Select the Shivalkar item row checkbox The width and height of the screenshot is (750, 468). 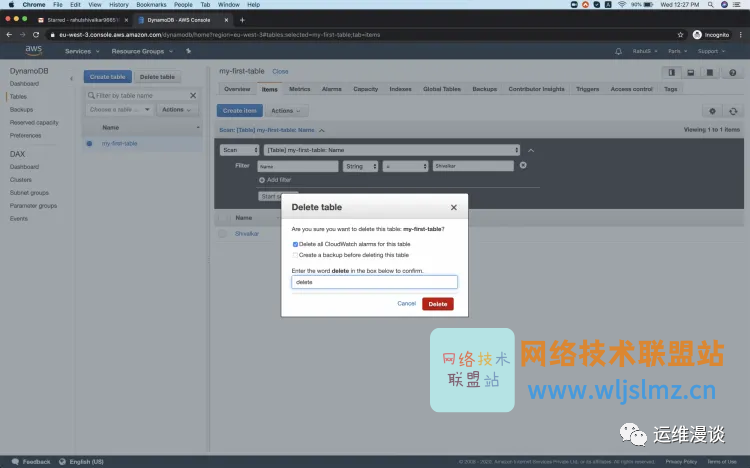222,234
